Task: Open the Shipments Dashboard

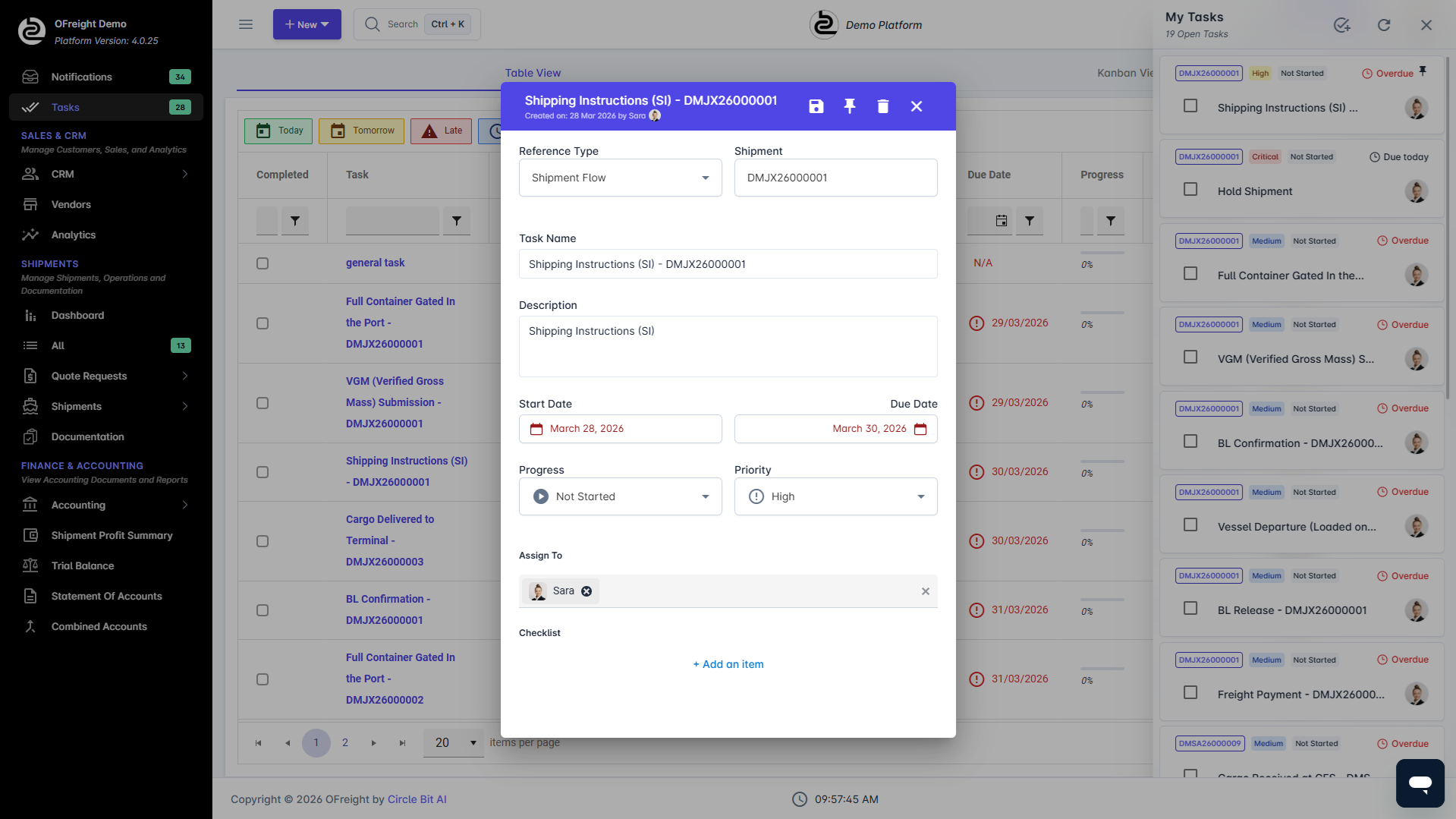Action: [77, 315]
